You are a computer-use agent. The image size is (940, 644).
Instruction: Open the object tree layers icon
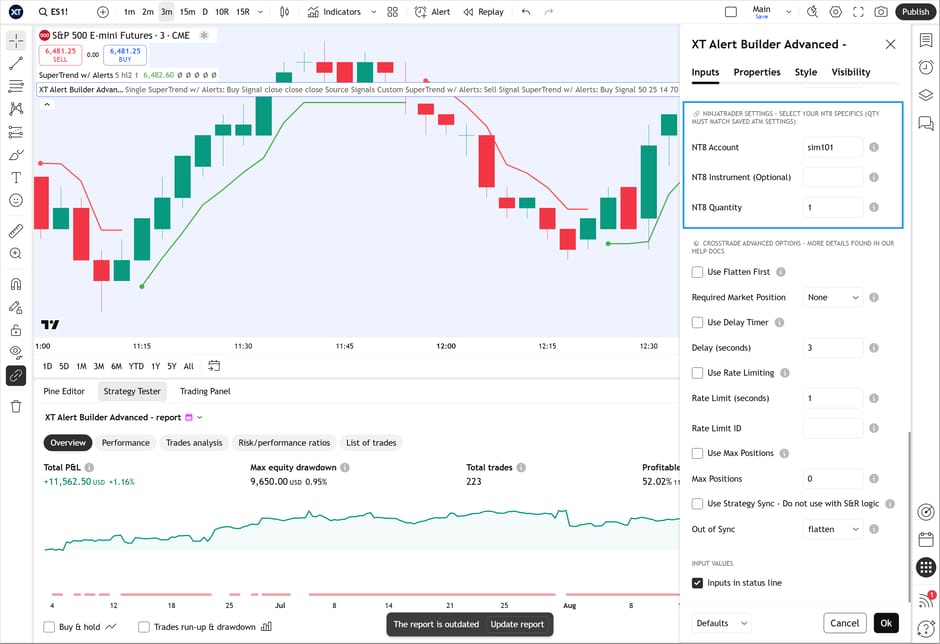926,95
